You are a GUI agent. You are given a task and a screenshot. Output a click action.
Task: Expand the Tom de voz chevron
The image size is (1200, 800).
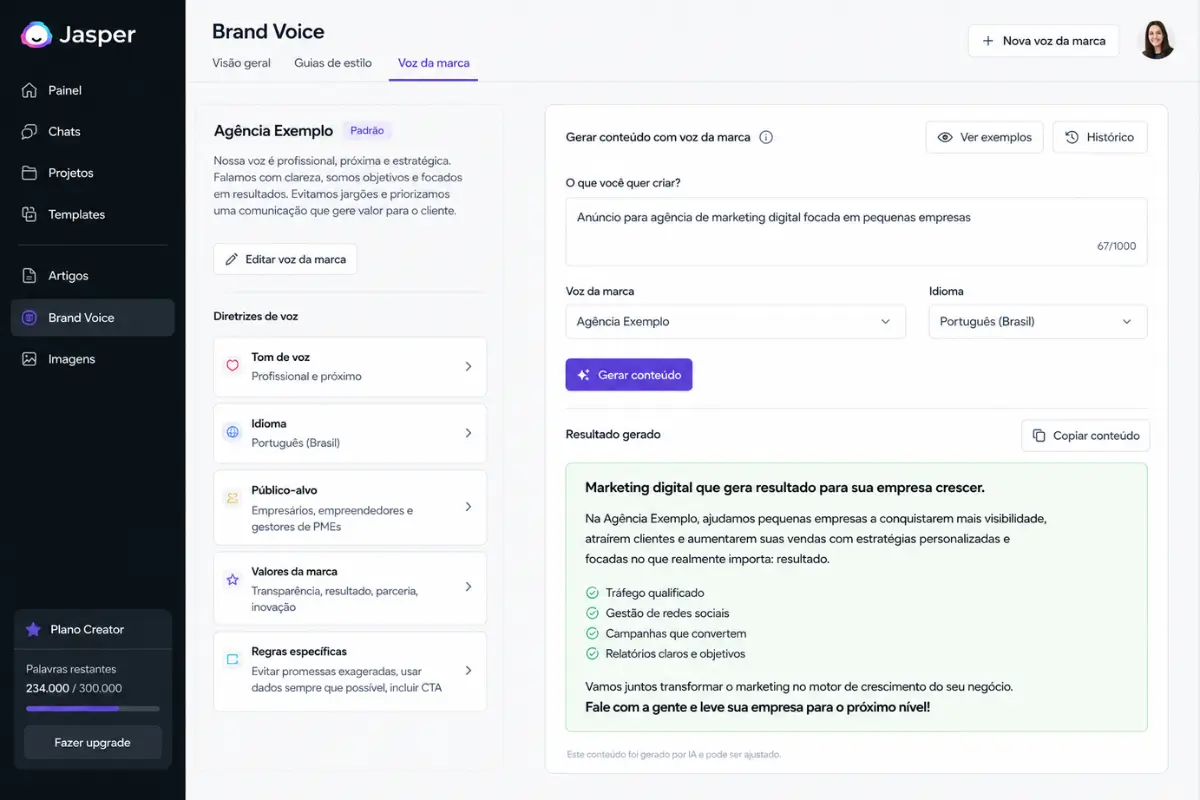468,367
